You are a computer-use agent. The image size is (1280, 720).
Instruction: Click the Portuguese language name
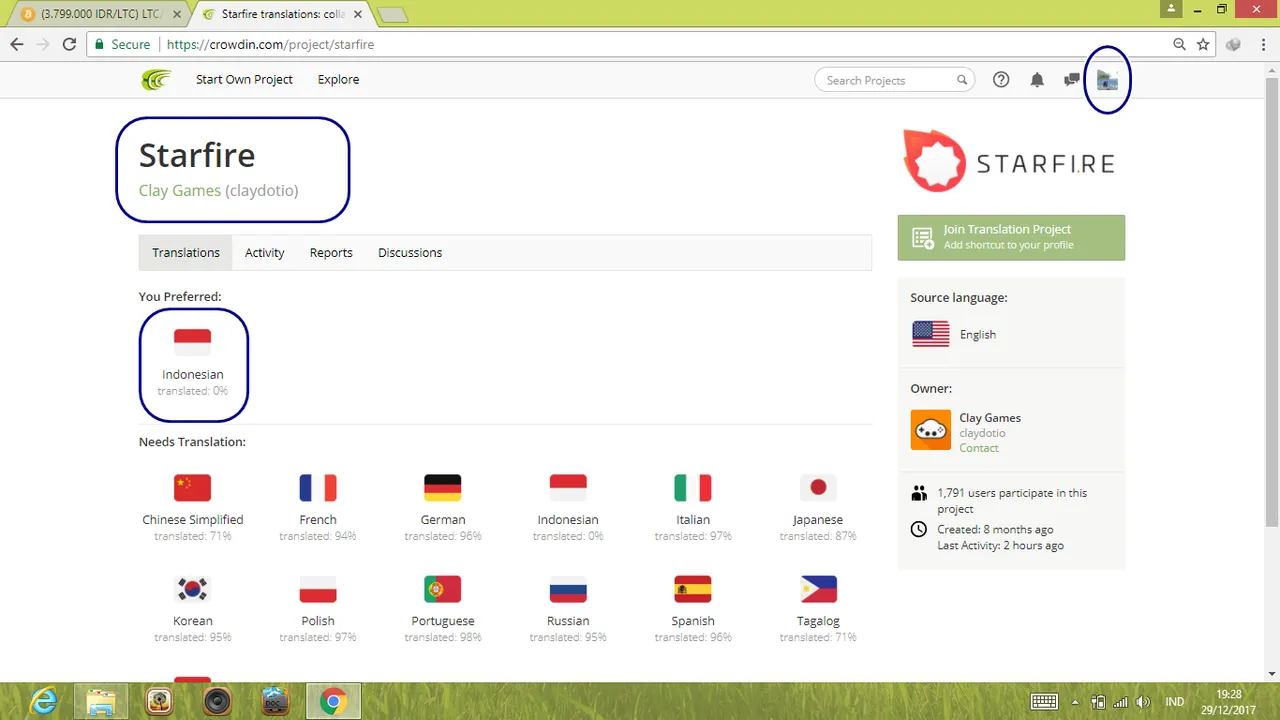tap(443, 621)
